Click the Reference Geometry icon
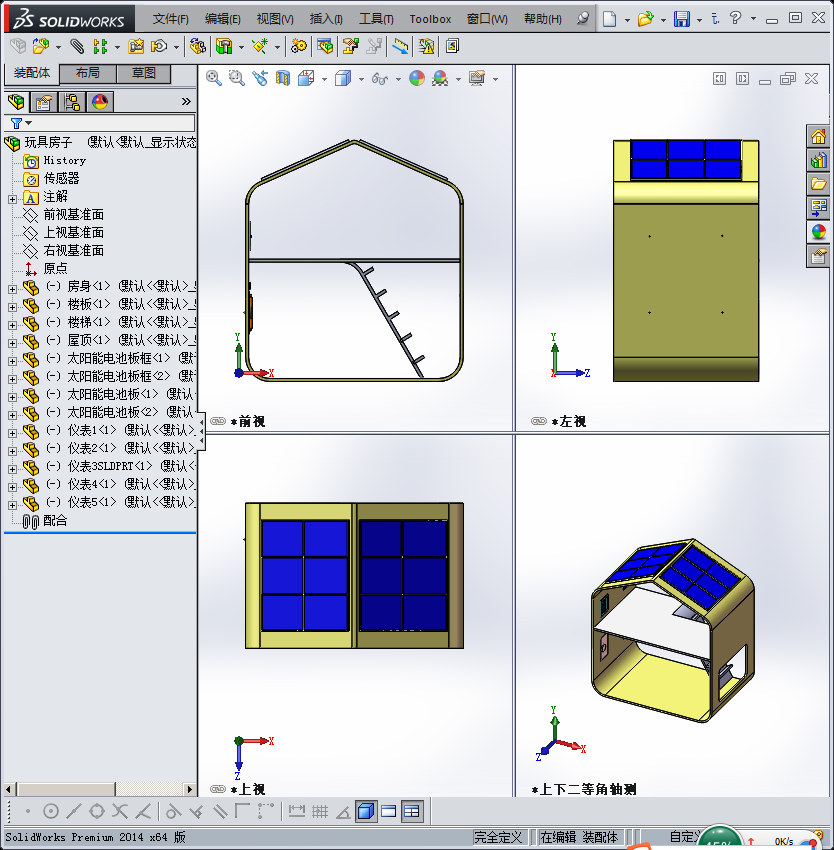This screenshot has height=850, width=834. tap(260, 47)
